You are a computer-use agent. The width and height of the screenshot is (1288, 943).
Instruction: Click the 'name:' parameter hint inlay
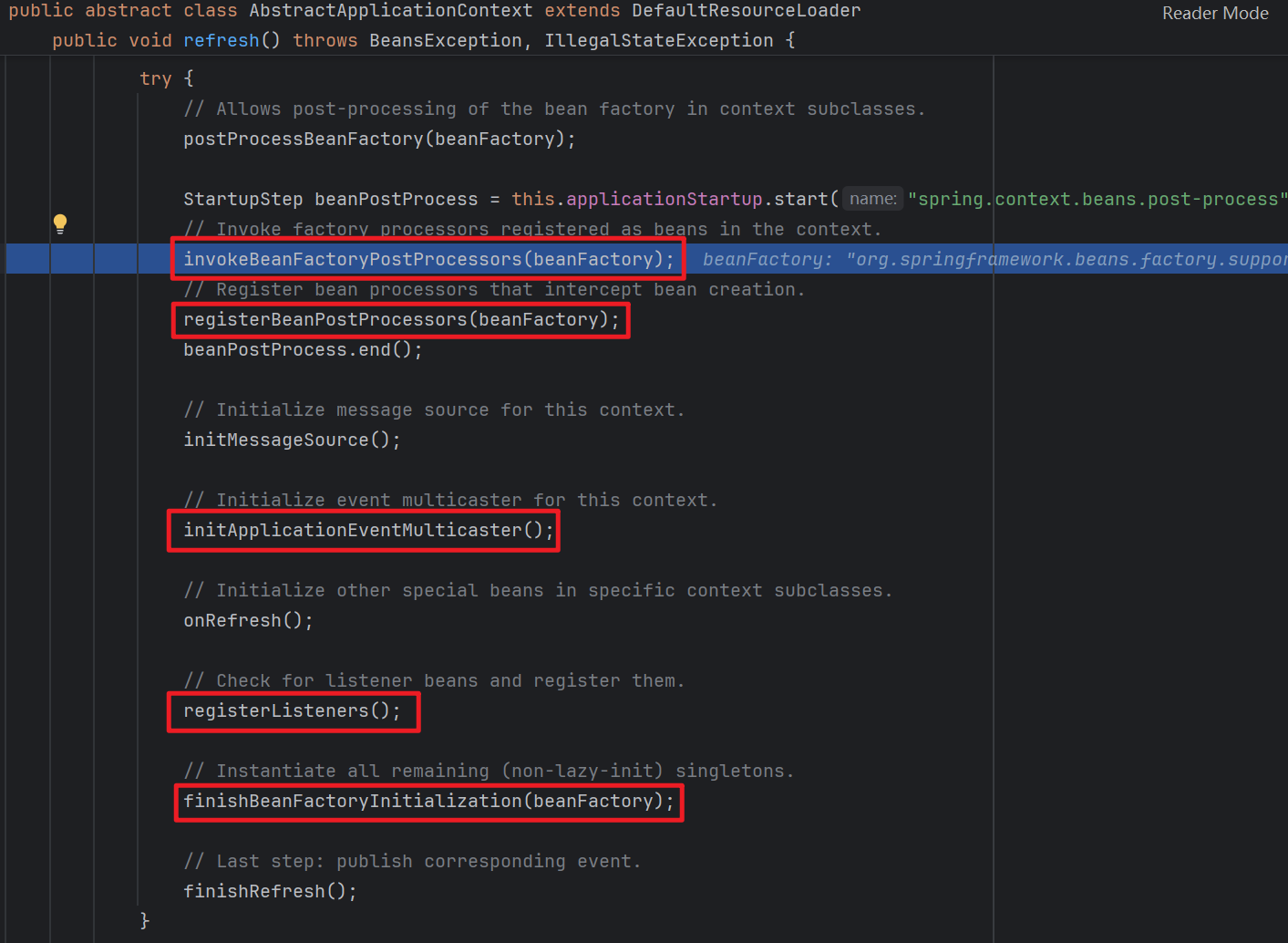tap(871, 198)
